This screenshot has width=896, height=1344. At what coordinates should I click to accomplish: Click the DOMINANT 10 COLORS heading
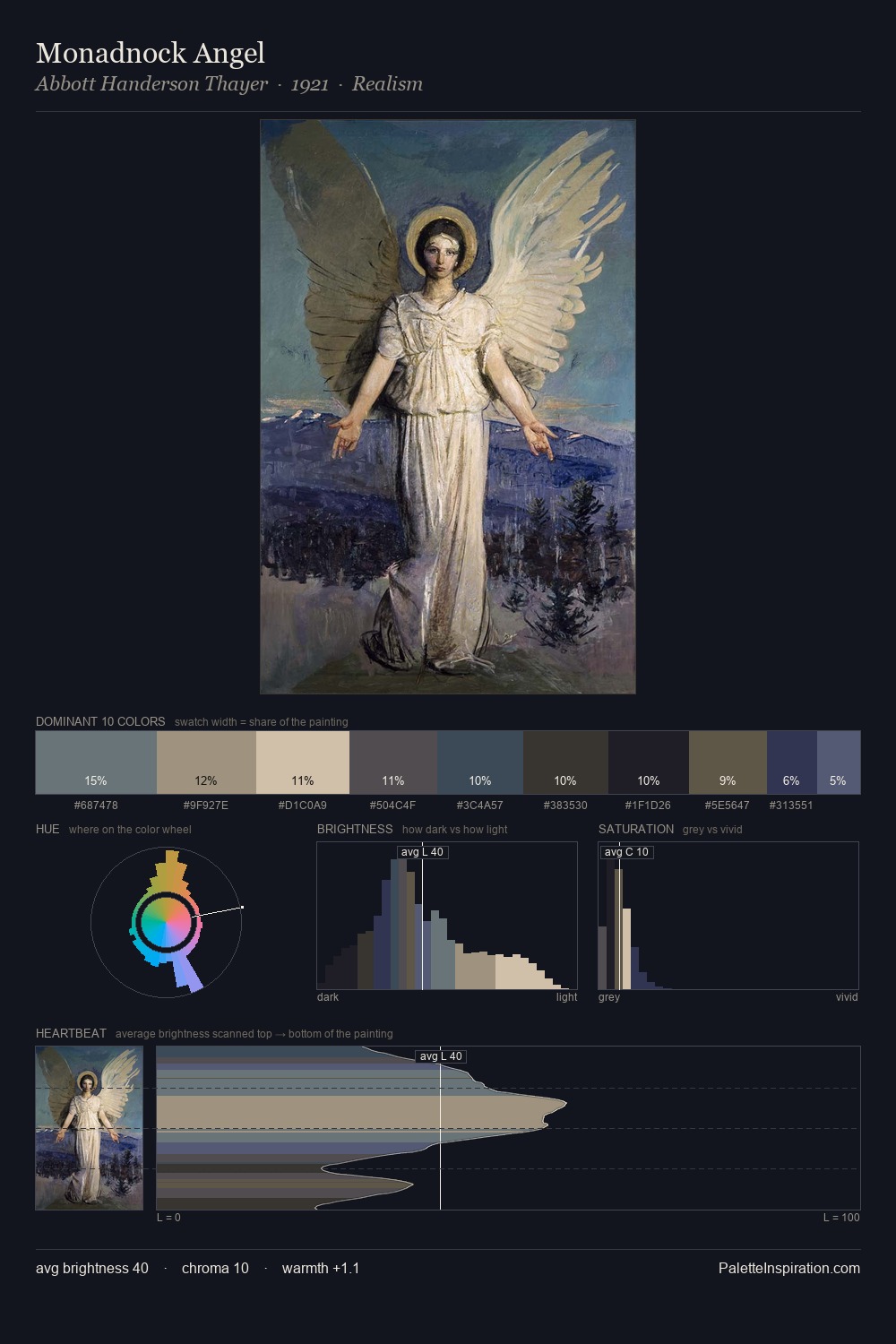click(x=100, y=721)
